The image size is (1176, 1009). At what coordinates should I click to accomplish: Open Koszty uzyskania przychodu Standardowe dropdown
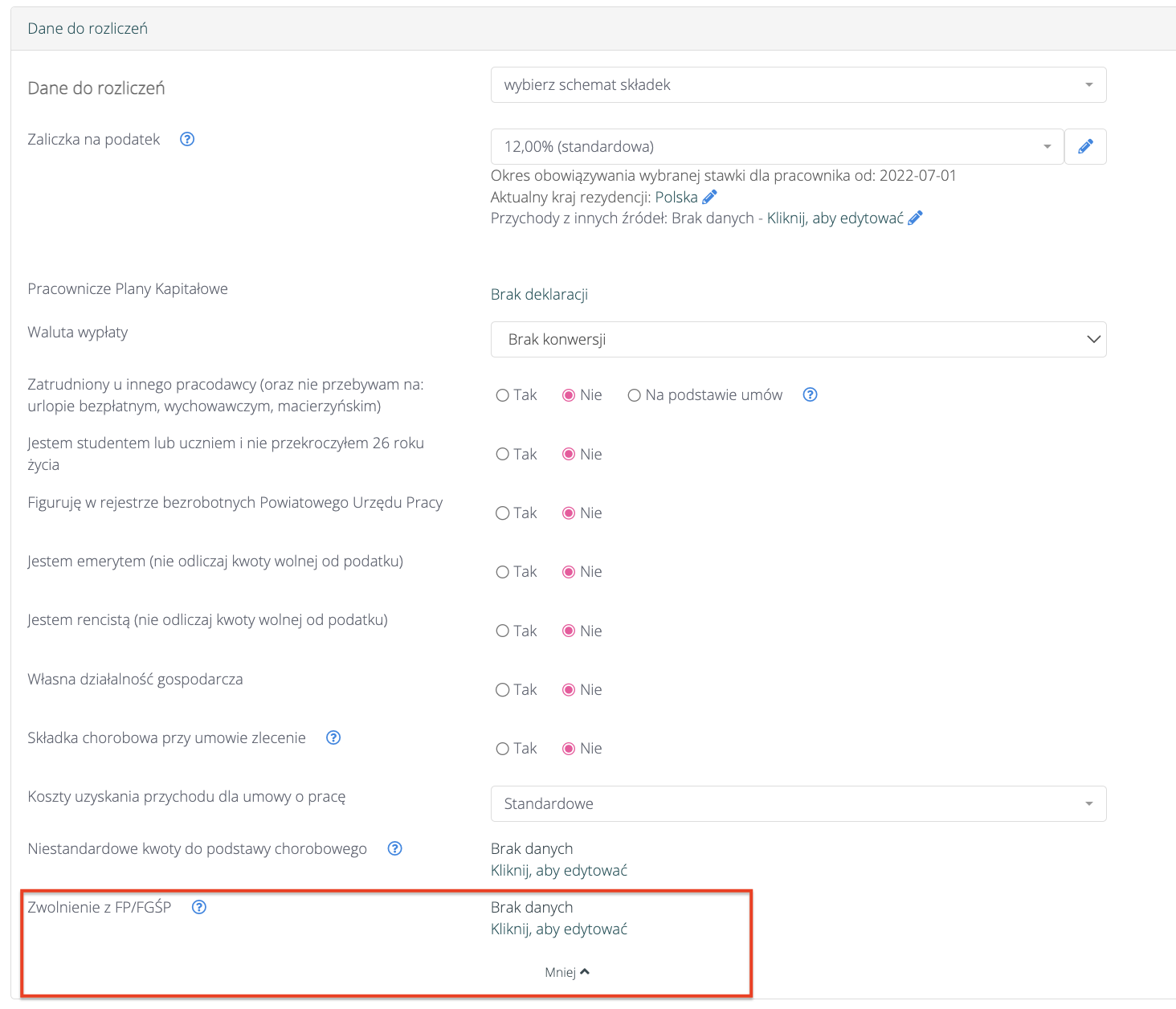click(798, 803)
